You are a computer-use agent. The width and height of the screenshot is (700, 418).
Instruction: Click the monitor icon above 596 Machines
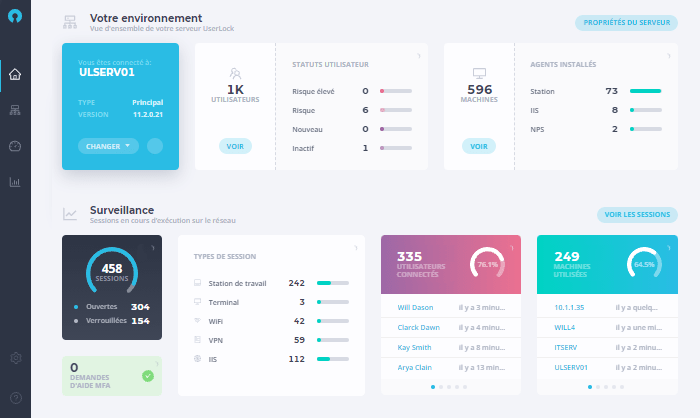pos(479,73)
